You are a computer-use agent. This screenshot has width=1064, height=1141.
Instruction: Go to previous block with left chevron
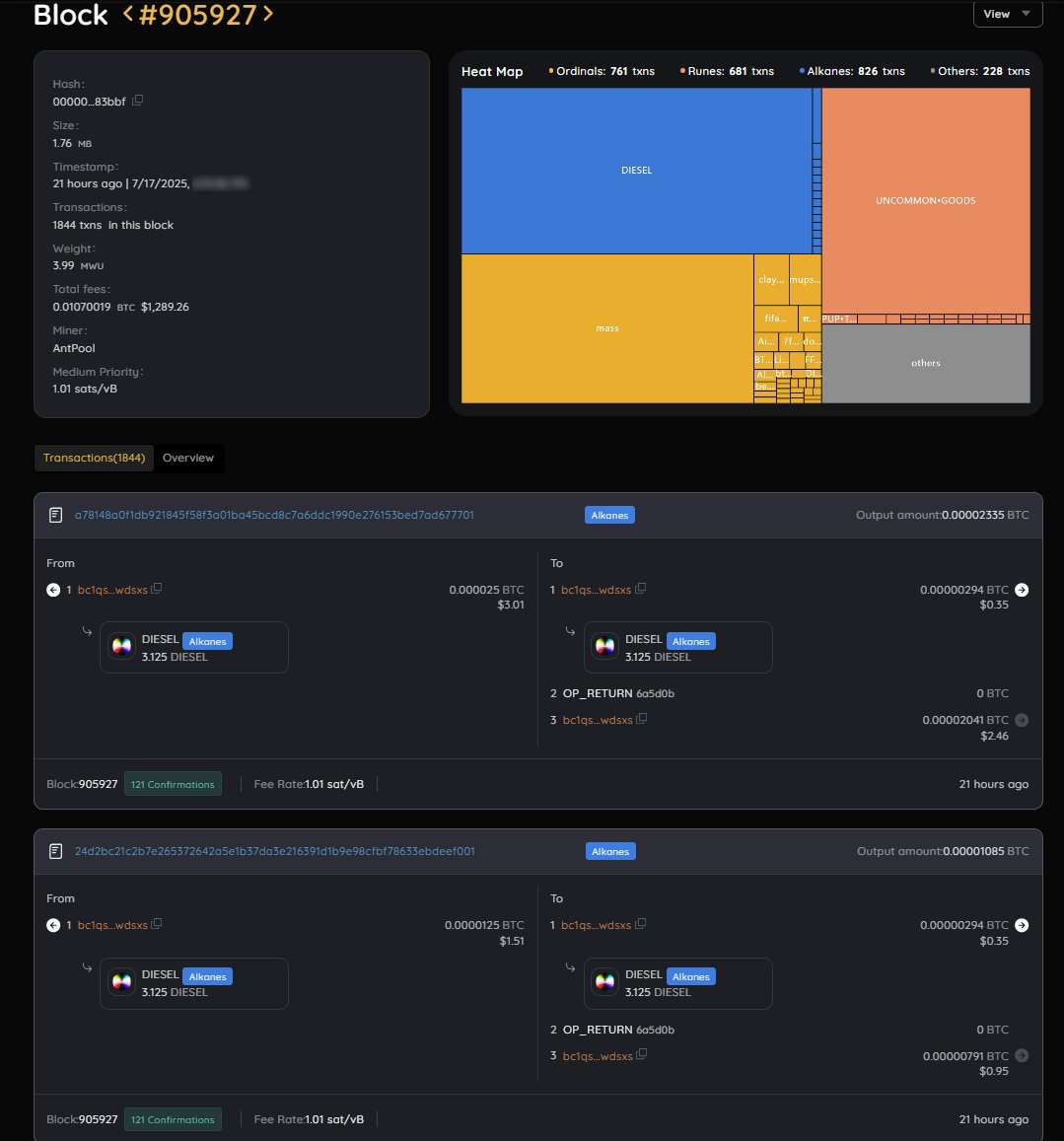(x=128, y=14)
